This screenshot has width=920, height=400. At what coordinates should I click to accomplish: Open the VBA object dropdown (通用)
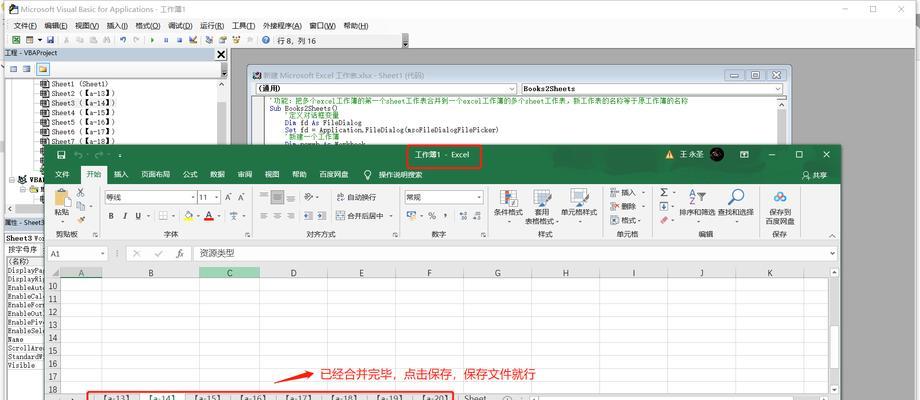512,89
